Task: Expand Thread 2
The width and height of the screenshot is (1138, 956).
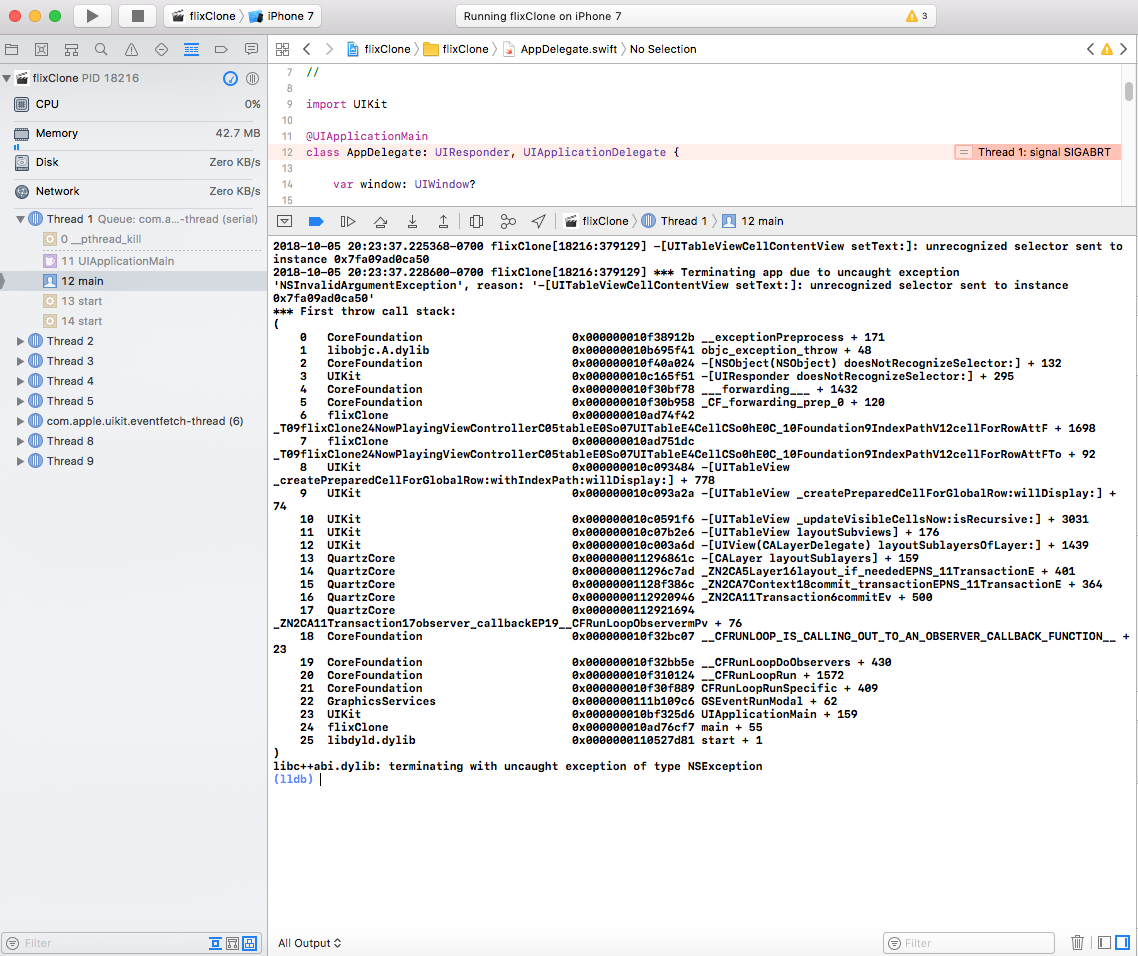Action: pyautogui.click(x=20, y=341)
